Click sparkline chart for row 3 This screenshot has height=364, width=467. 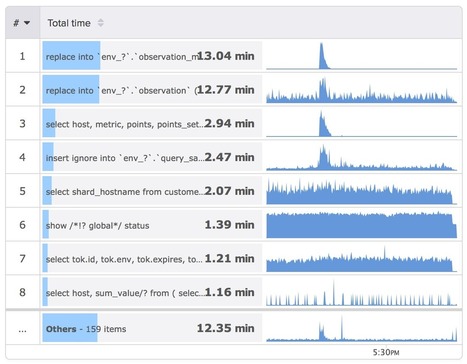click(362, 123)
